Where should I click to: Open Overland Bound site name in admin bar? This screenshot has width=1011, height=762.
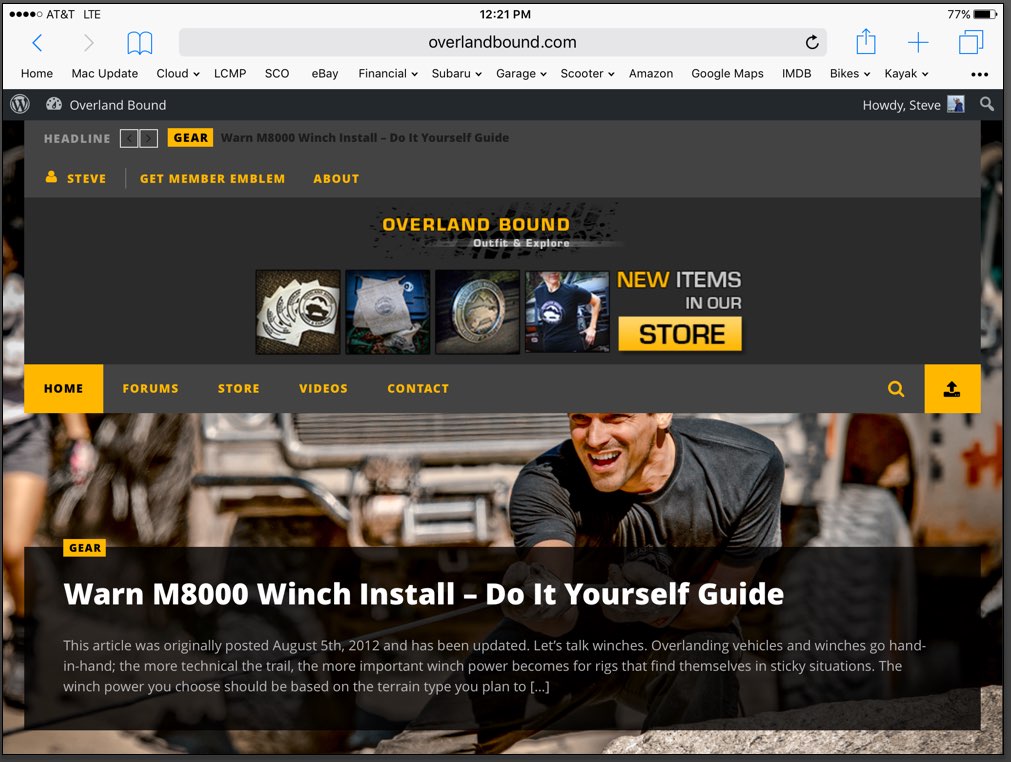tap(117, 105)
